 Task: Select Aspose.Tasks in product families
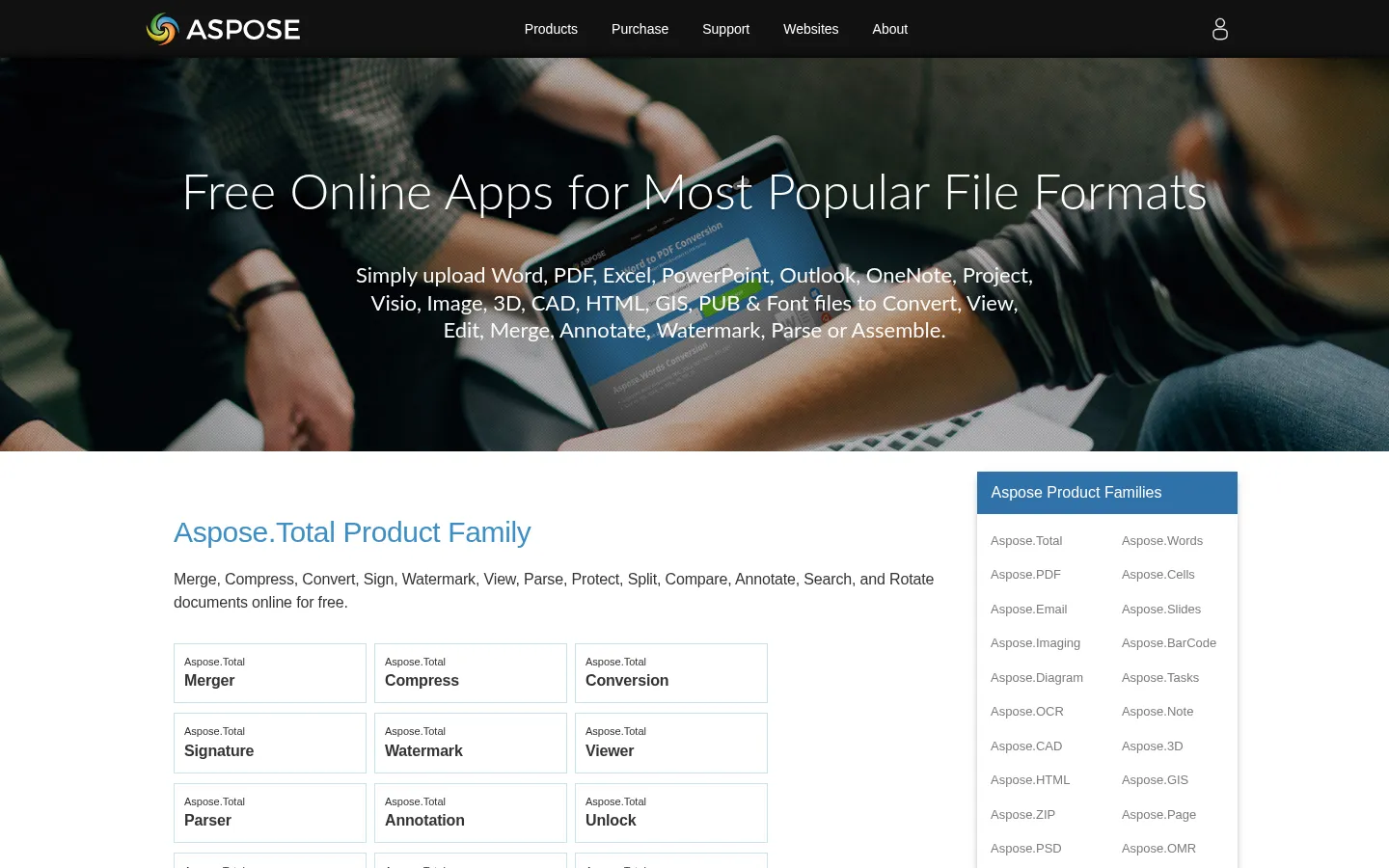pos(1160,678)
